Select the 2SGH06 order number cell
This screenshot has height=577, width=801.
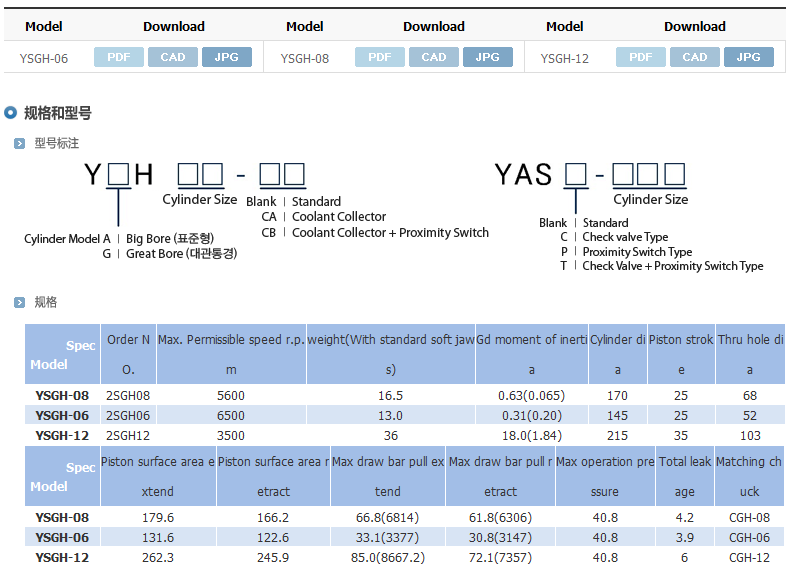128,415
